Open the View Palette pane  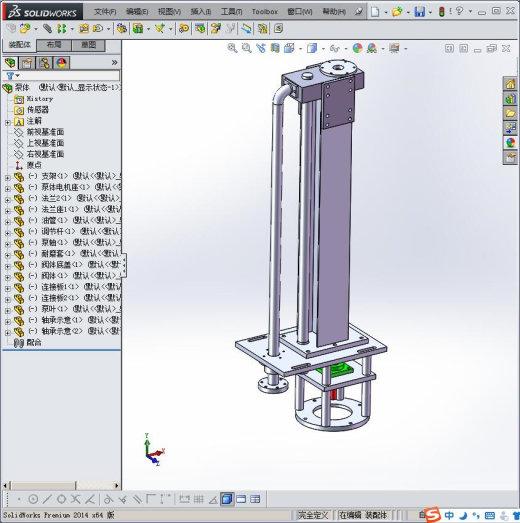click(x=510, y=128)
